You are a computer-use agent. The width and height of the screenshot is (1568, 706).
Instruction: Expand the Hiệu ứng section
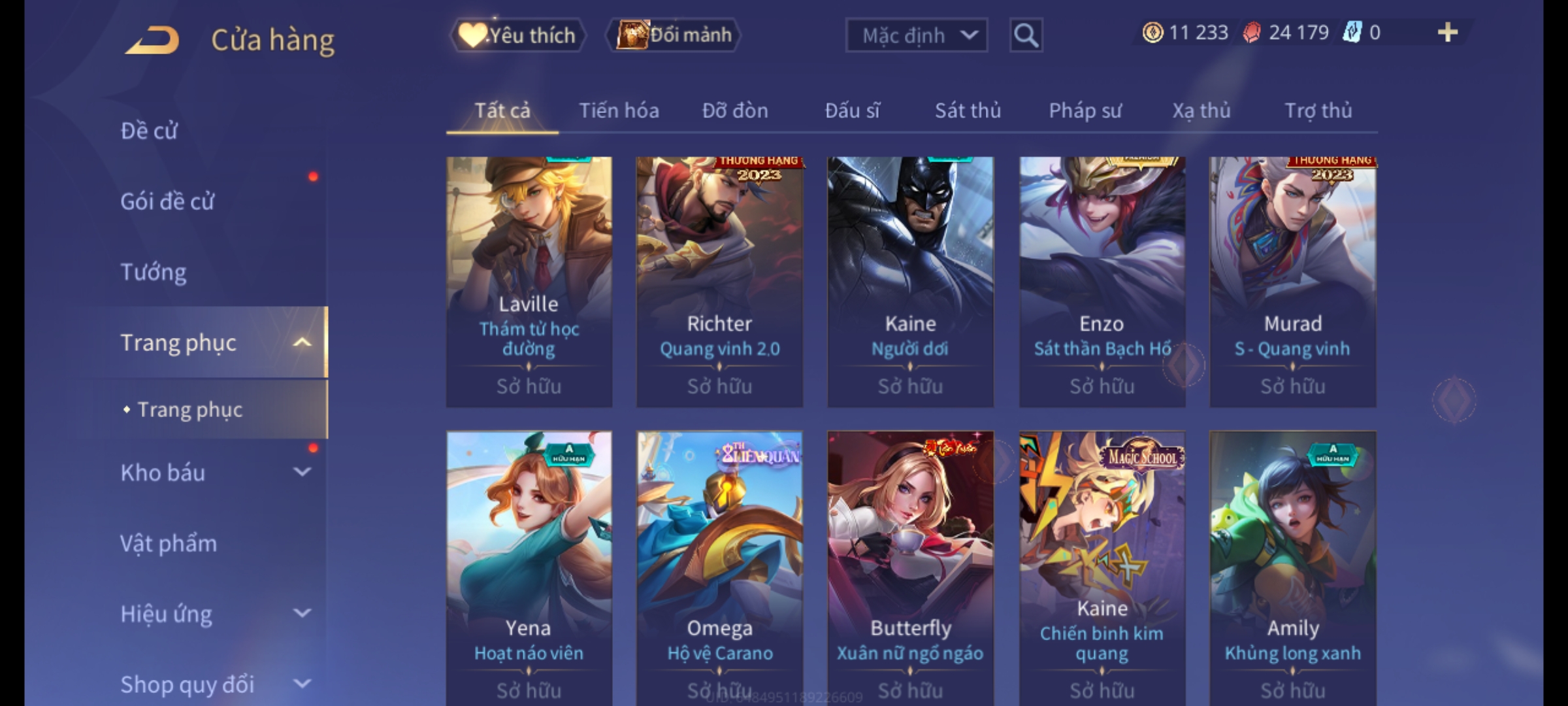pos(302,613)
